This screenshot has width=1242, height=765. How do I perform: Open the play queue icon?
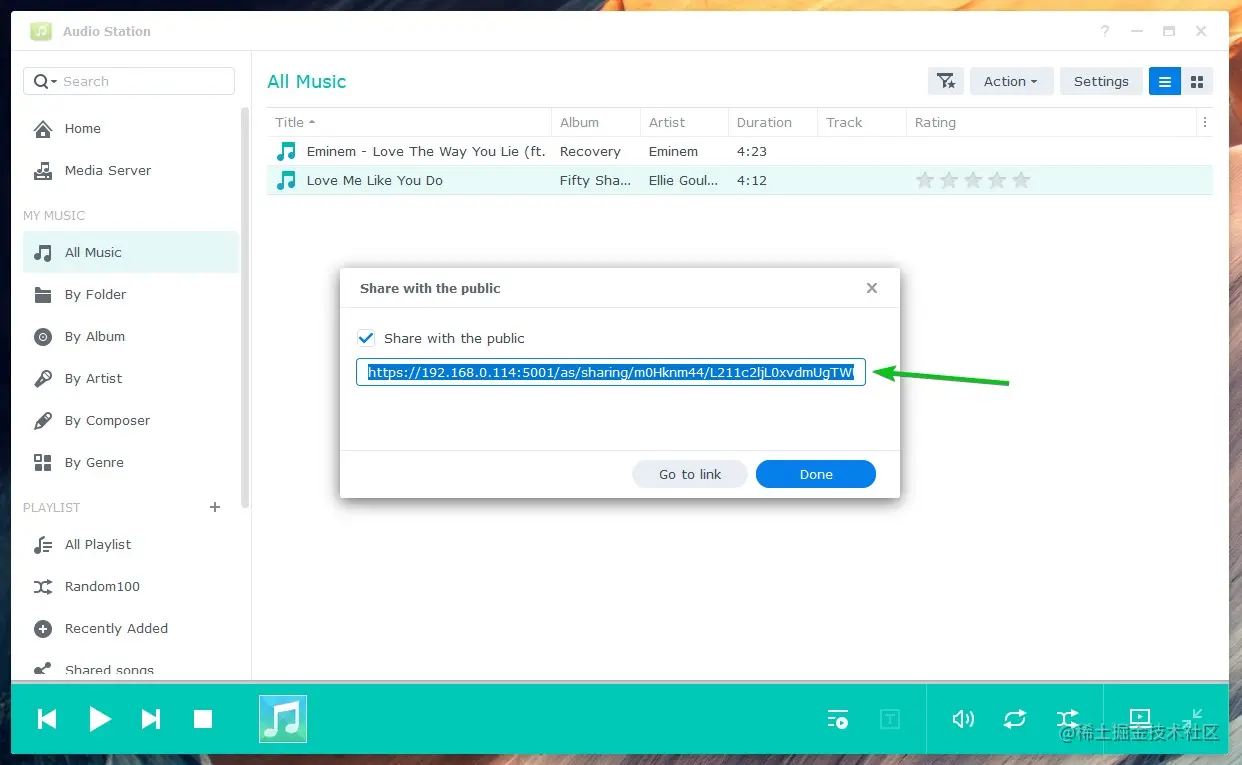(838, 719)
